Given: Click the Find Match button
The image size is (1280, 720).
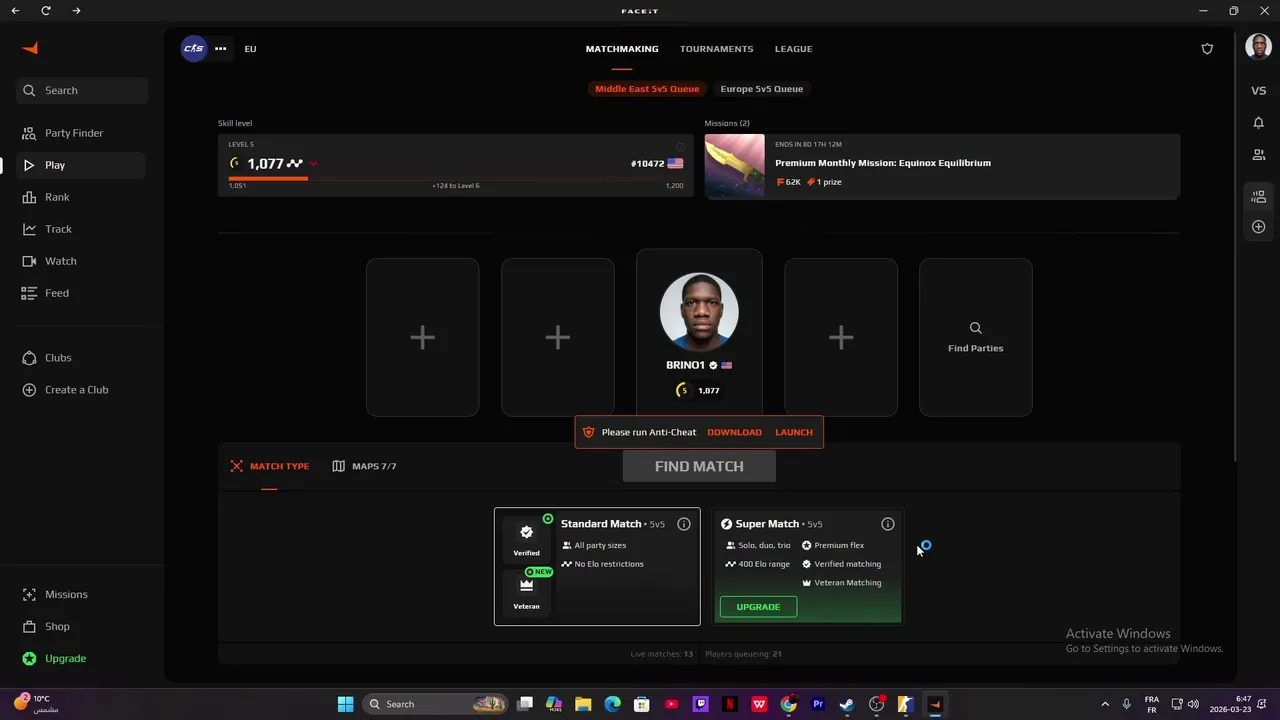Looking at the screenshot, I should pyautogui.click(x=699, y=466).
